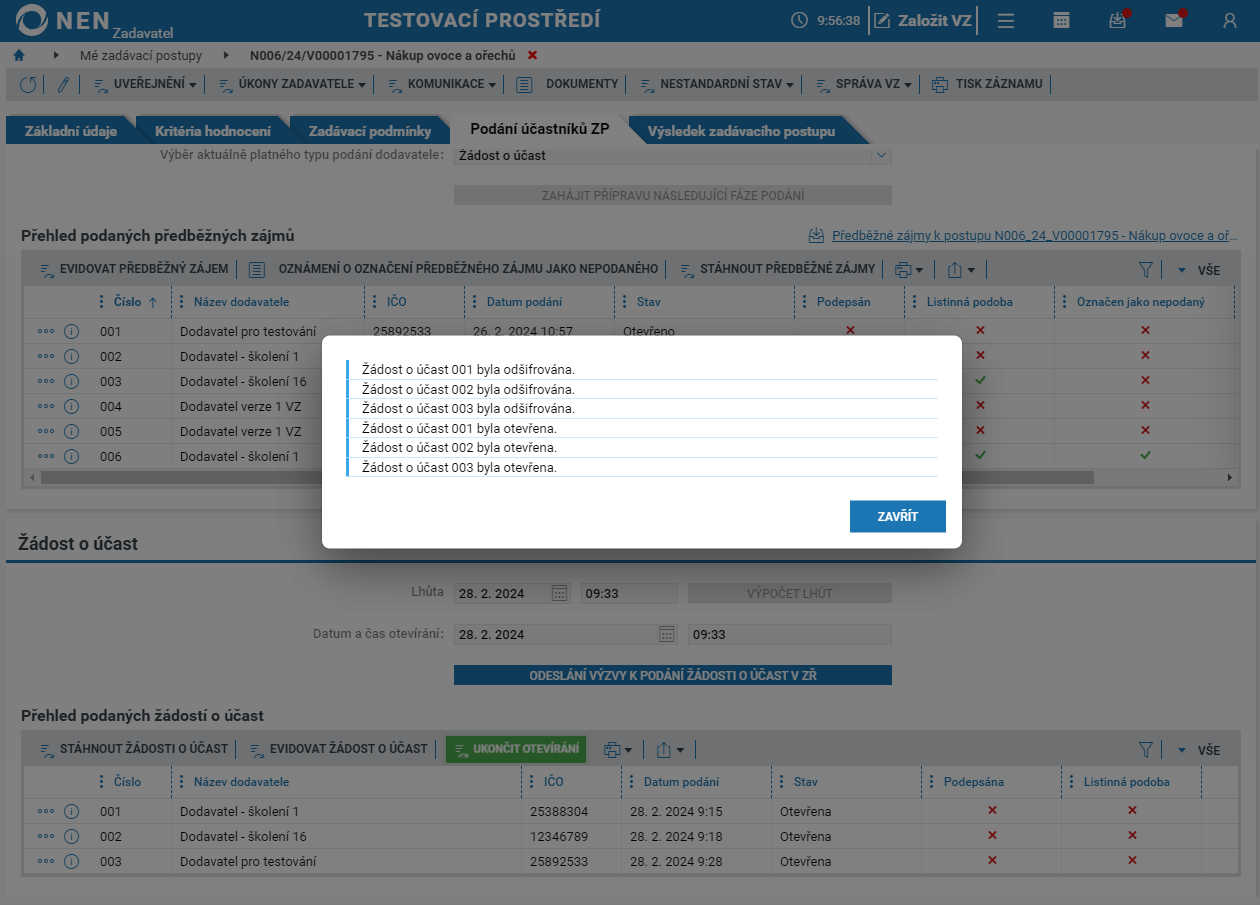This screenshot has width=1260, height=905.
Task: Click the refresh icon in toolbar
Action: (x=28, y=85)
